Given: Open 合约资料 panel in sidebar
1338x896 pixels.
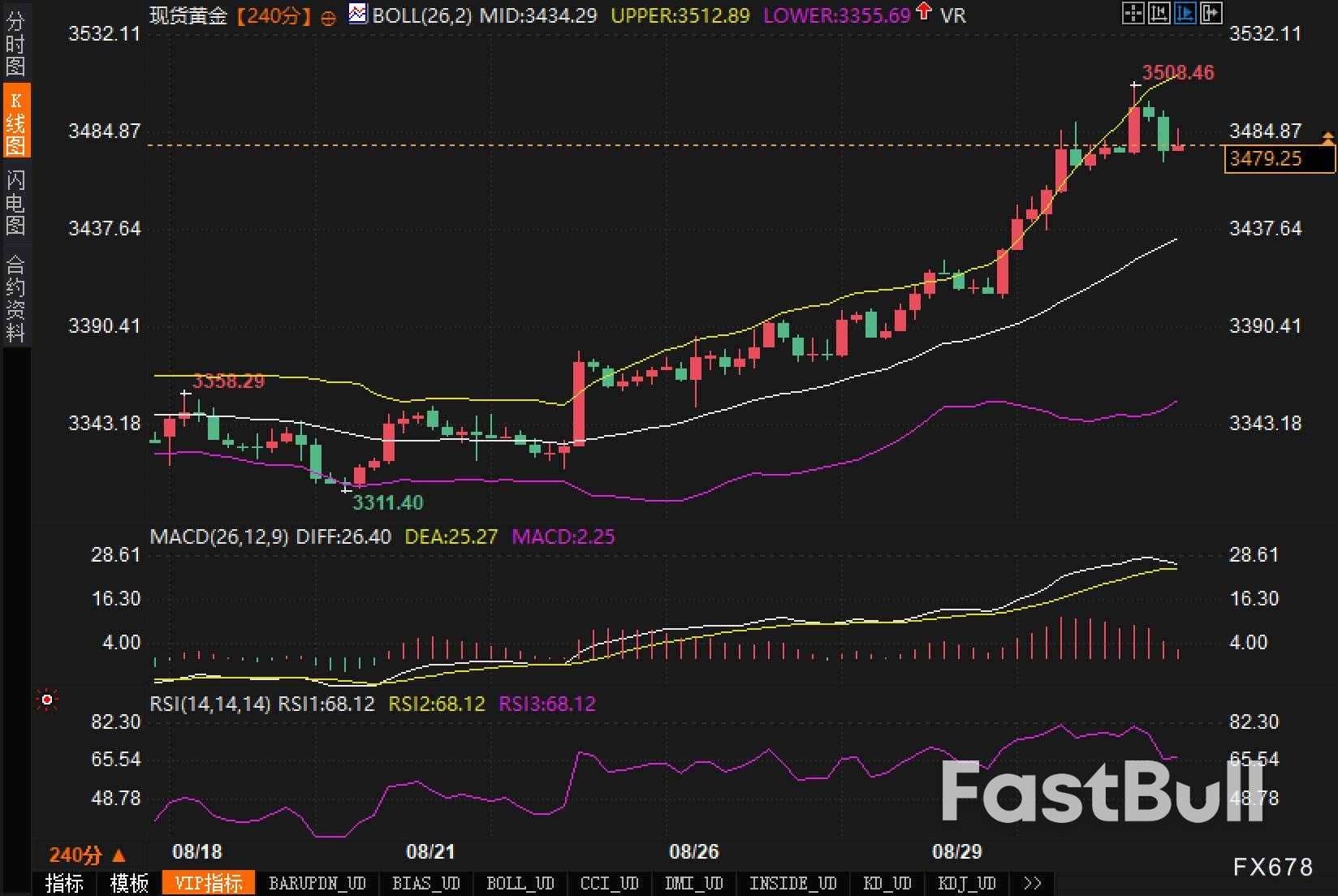Looking at the screenshot, I should [x=15, y=298].
